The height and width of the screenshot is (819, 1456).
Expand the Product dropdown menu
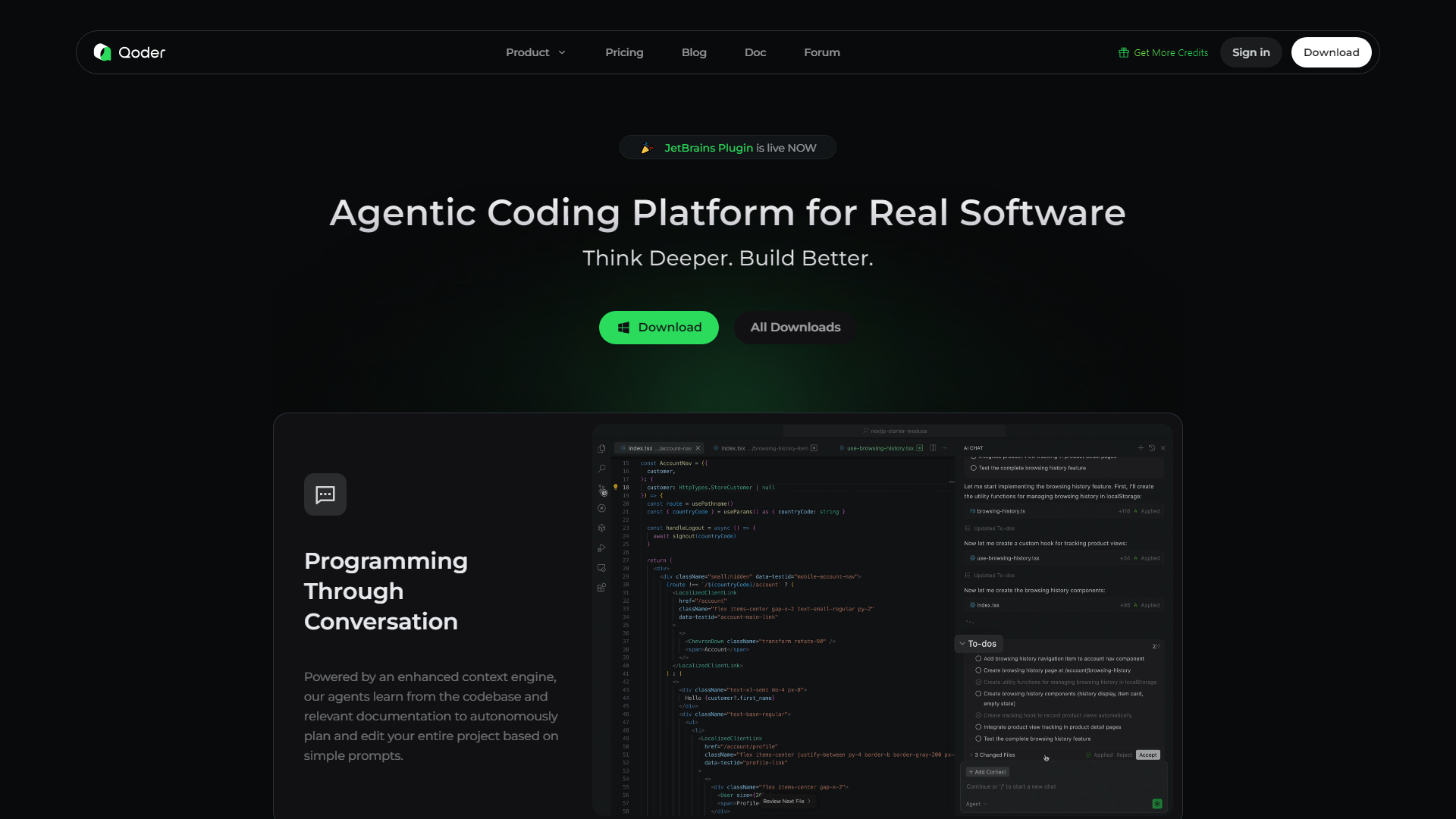(x=535, y=52)
